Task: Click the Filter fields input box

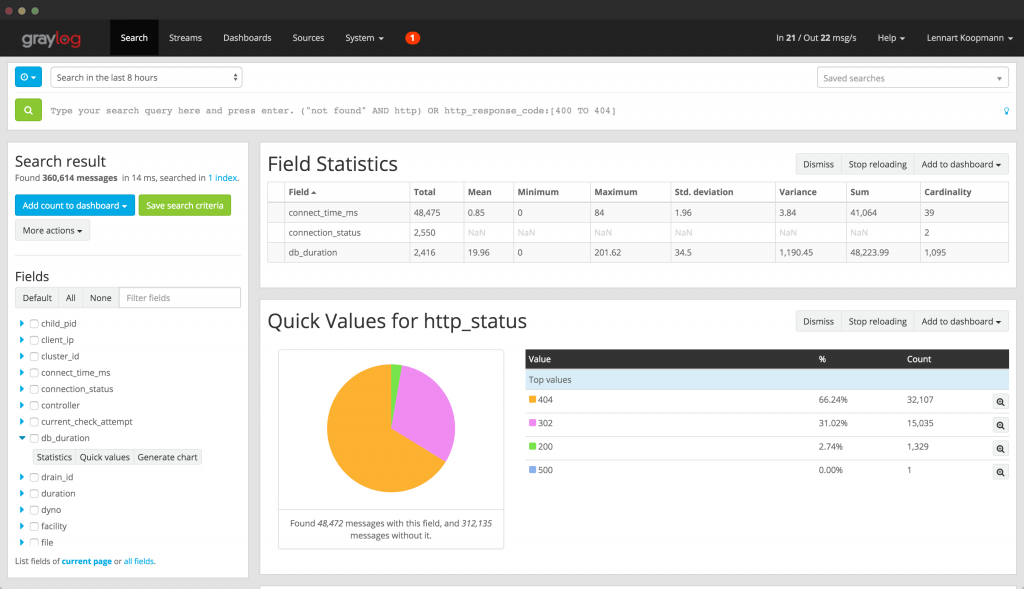Action: click(x=179, y=298)
